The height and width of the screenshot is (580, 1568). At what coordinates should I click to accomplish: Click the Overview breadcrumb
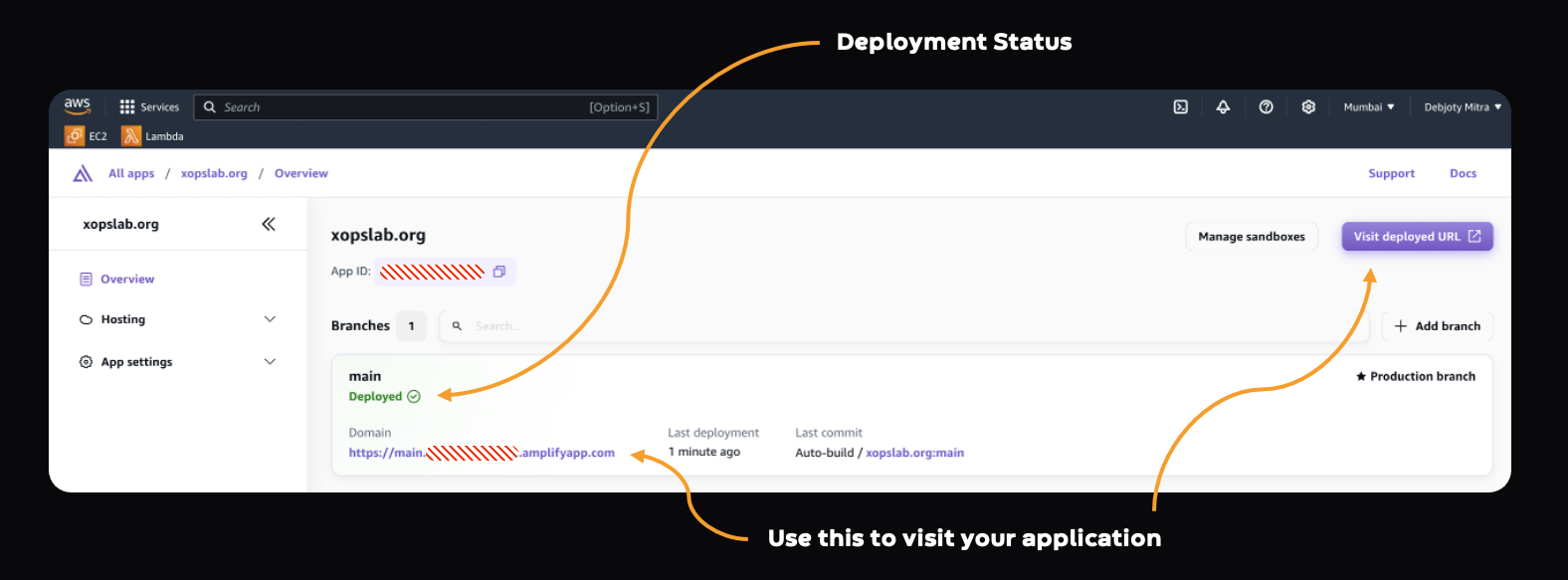(x=301, y=173)
